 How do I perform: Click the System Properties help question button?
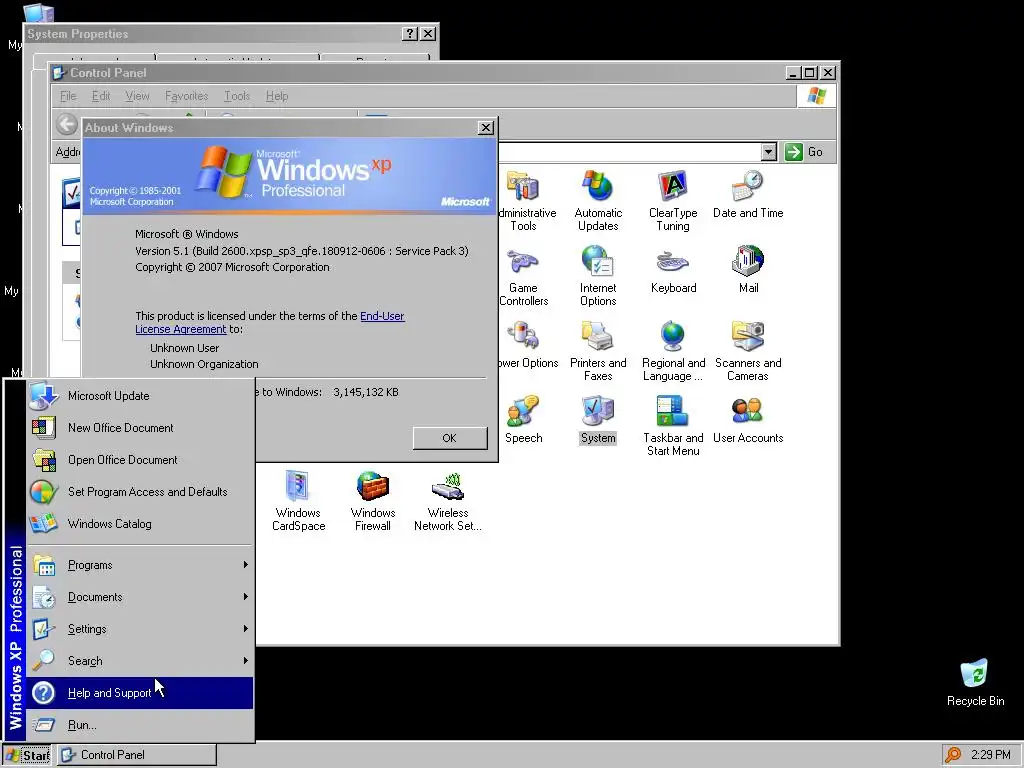pos(409,34)
